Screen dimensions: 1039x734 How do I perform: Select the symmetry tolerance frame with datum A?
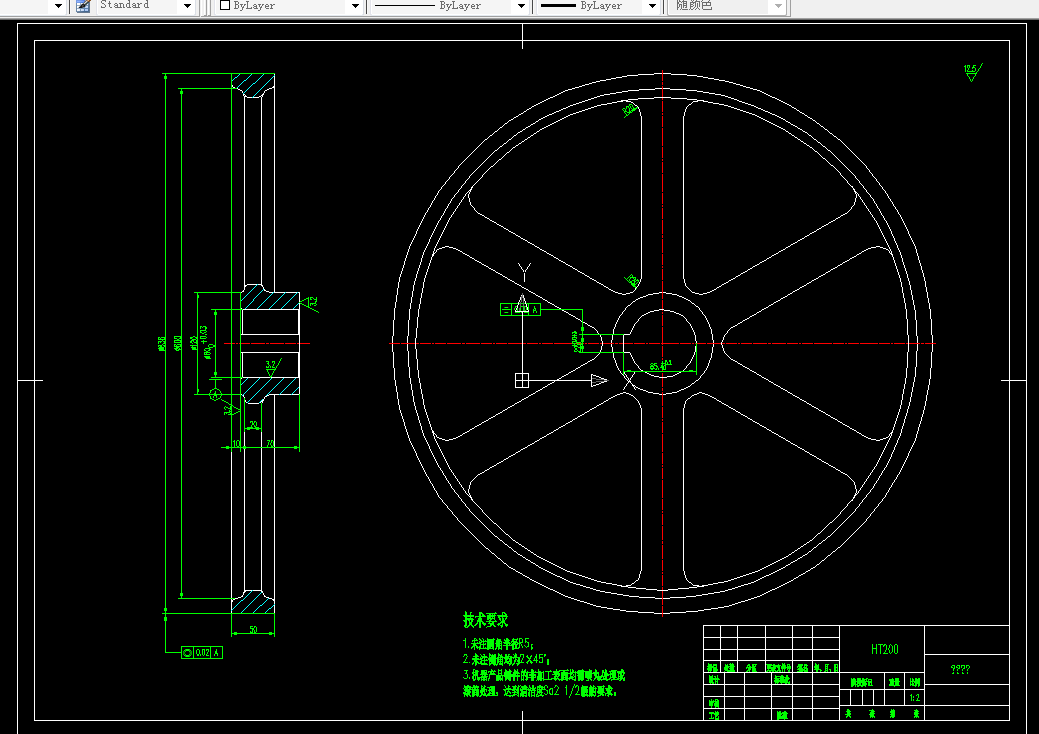click(x=520, y=309)
